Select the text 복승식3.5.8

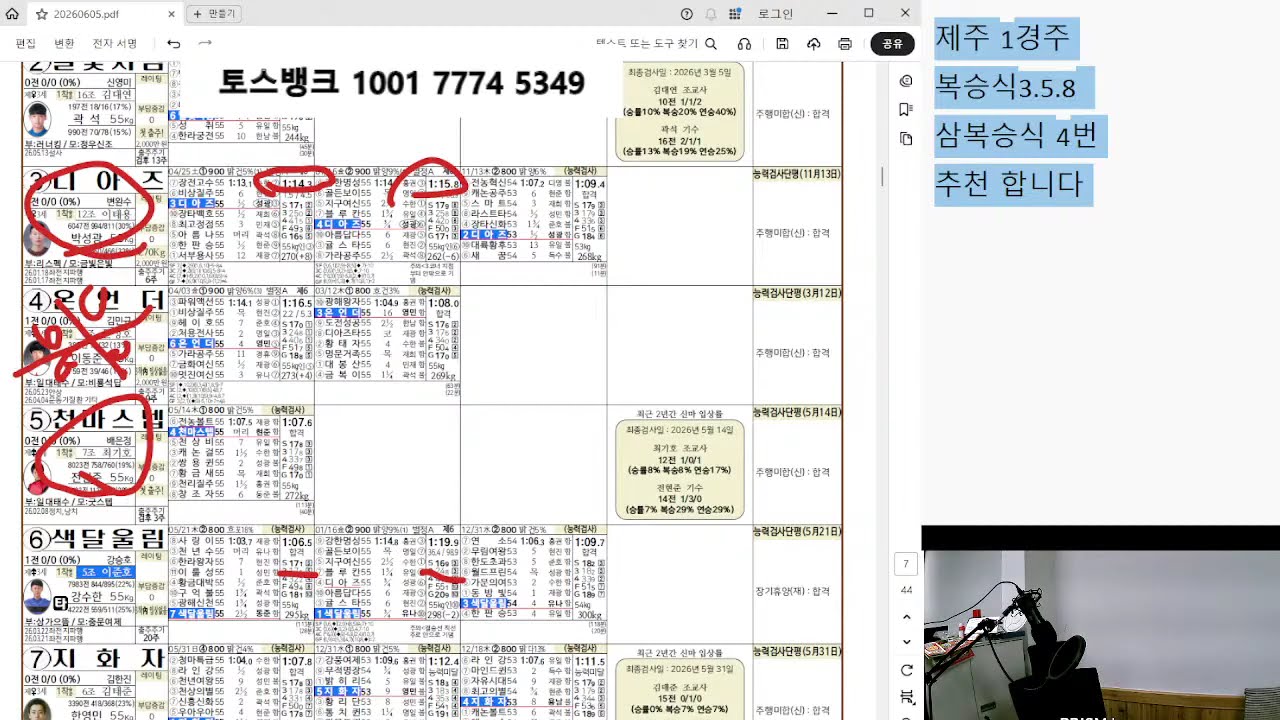pyautogui.click(x=1007, y=88)
